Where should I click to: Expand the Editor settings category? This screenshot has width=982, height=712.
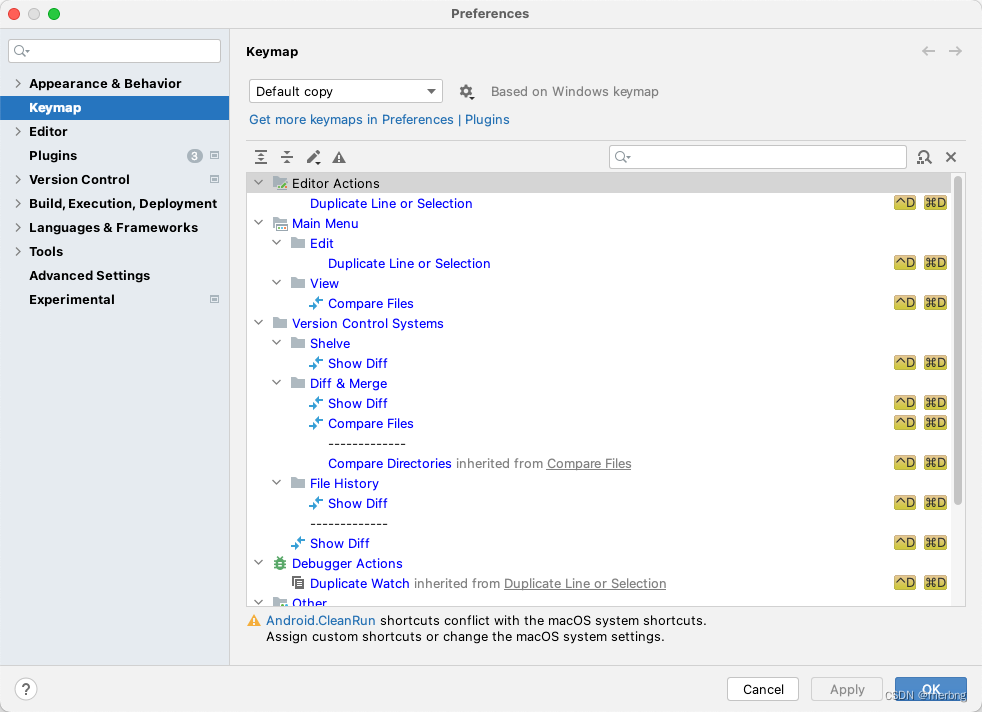click(18, 132)
